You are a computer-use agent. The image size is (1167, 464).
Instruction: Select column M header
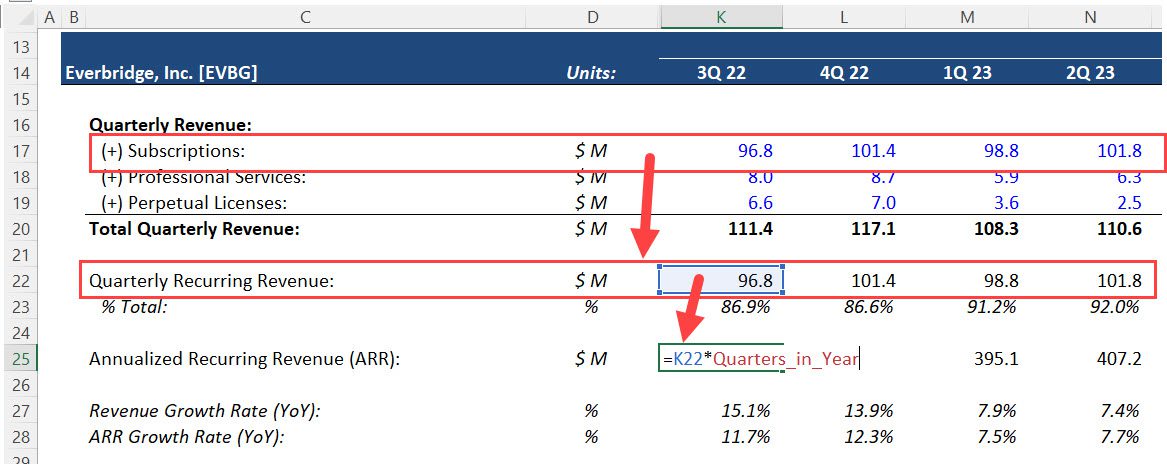[966, 17]
